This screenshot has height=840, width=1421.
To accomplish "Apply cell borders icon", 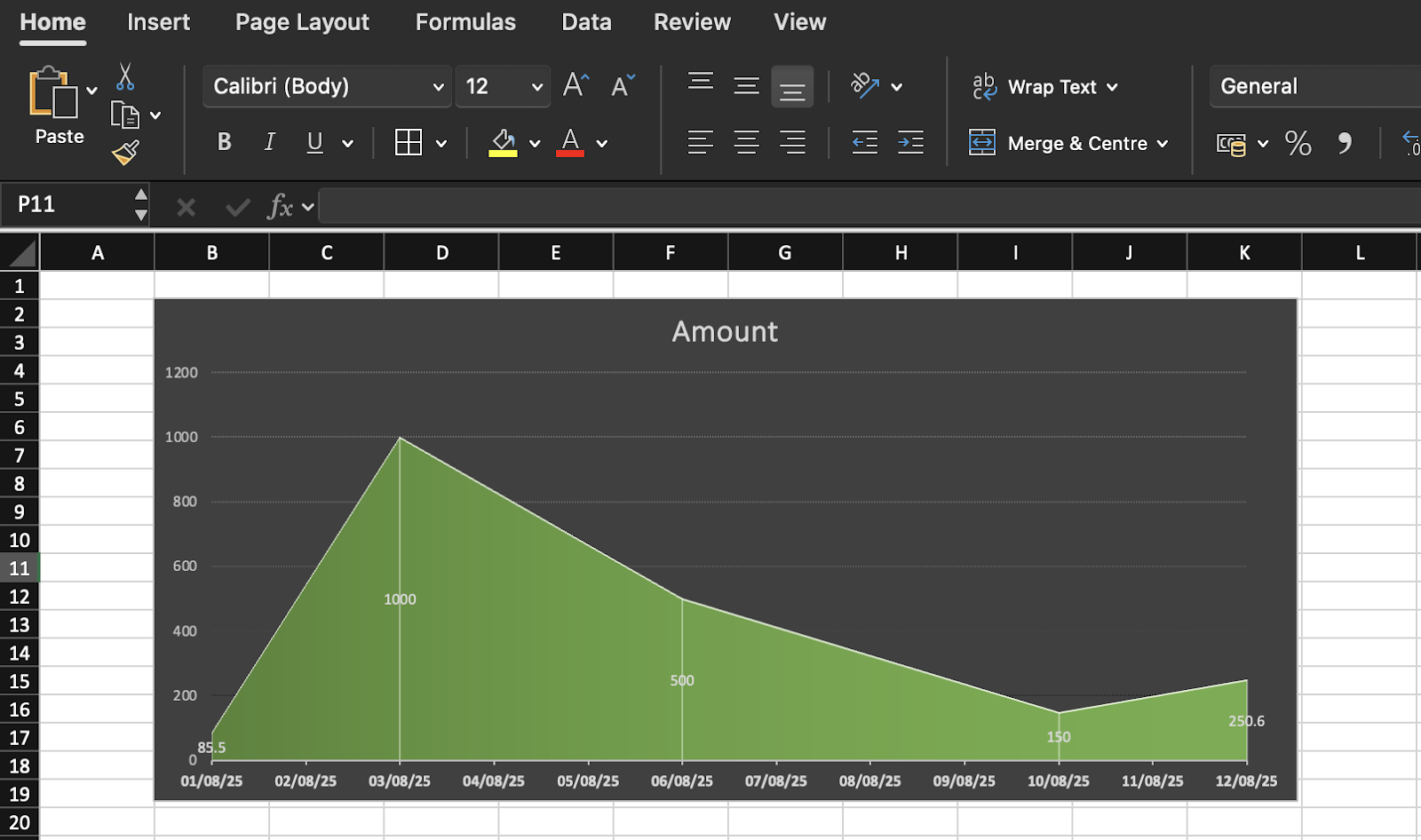I will [x=409, y=142].
